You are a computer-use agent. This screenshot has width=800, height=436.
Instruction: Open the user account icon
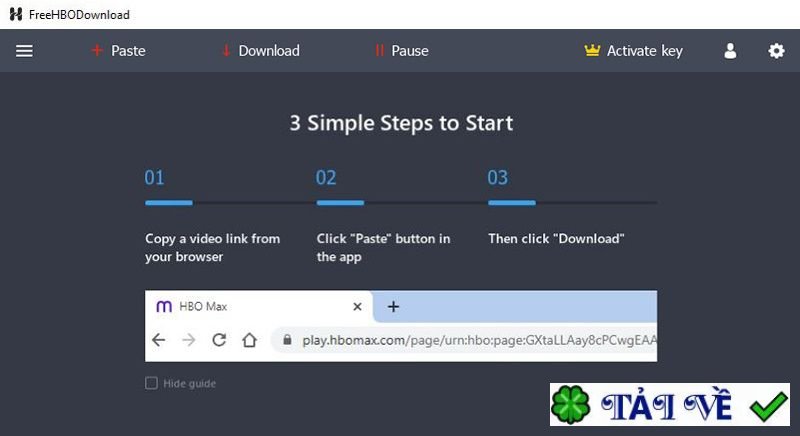tap(730, 51)
